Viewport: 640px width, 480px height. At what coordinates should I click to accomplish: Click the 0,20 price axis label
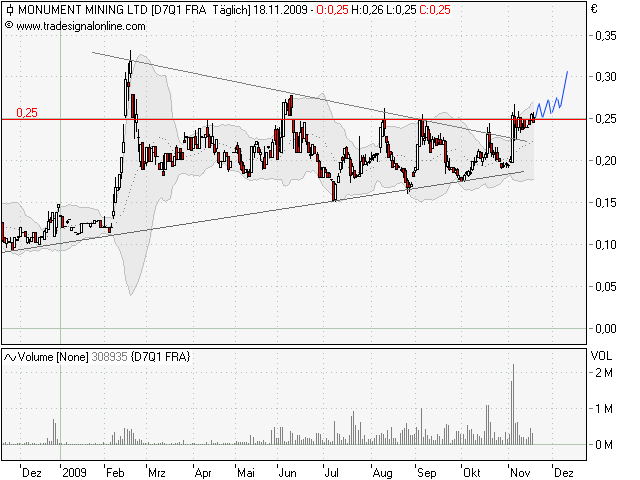[606, 161]
